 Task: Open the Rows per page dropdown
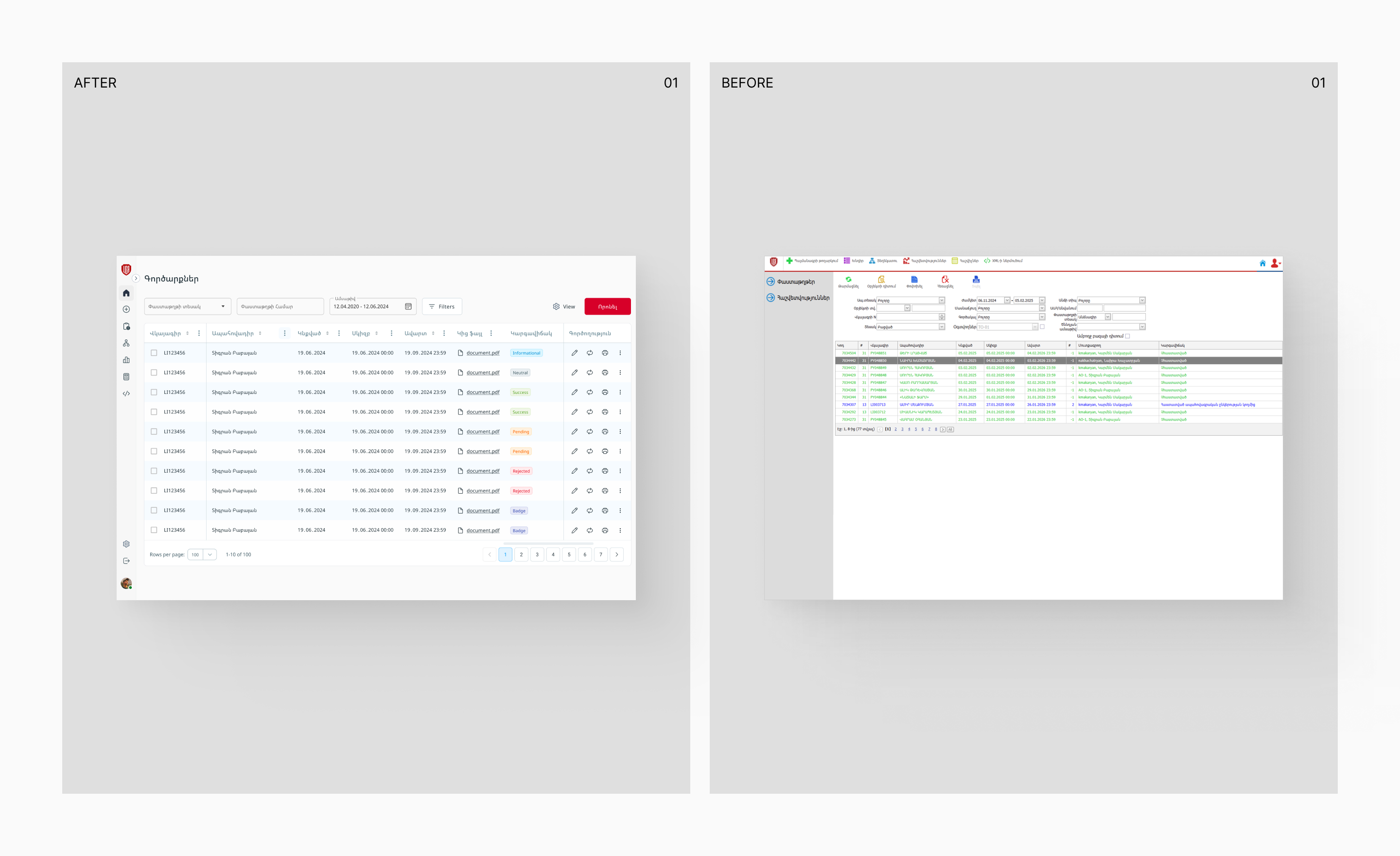tap(202, 555)
